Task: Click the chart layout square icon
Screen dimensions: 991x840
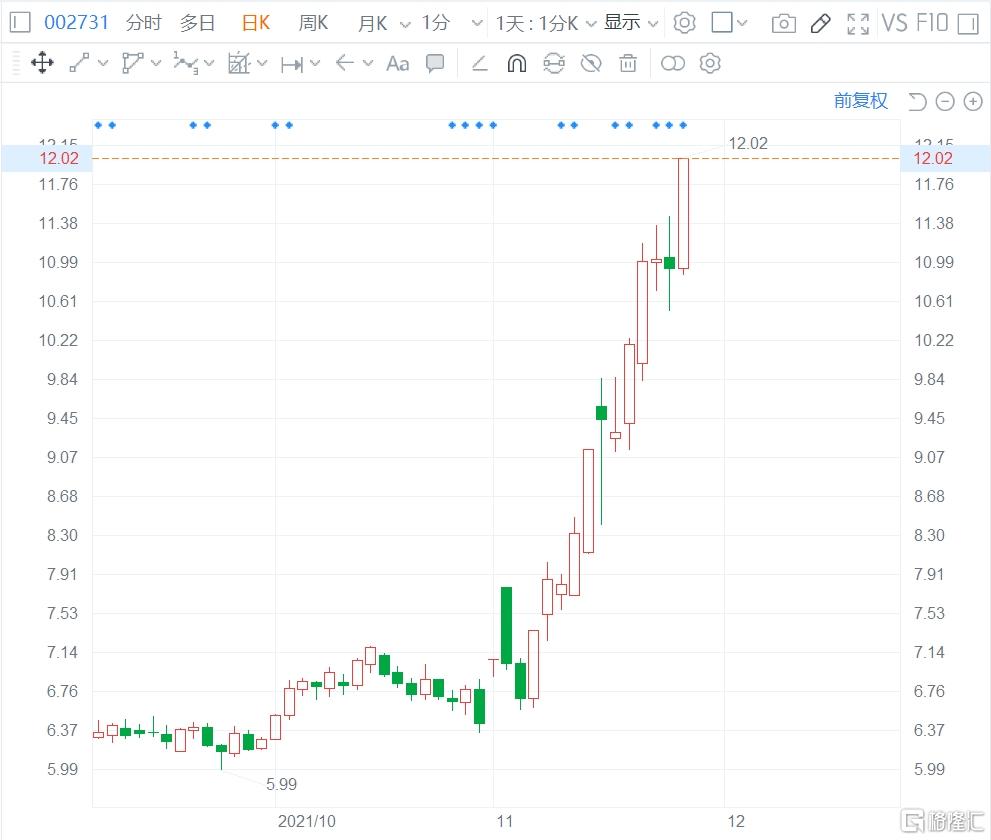Action: (x=722, y=23)
